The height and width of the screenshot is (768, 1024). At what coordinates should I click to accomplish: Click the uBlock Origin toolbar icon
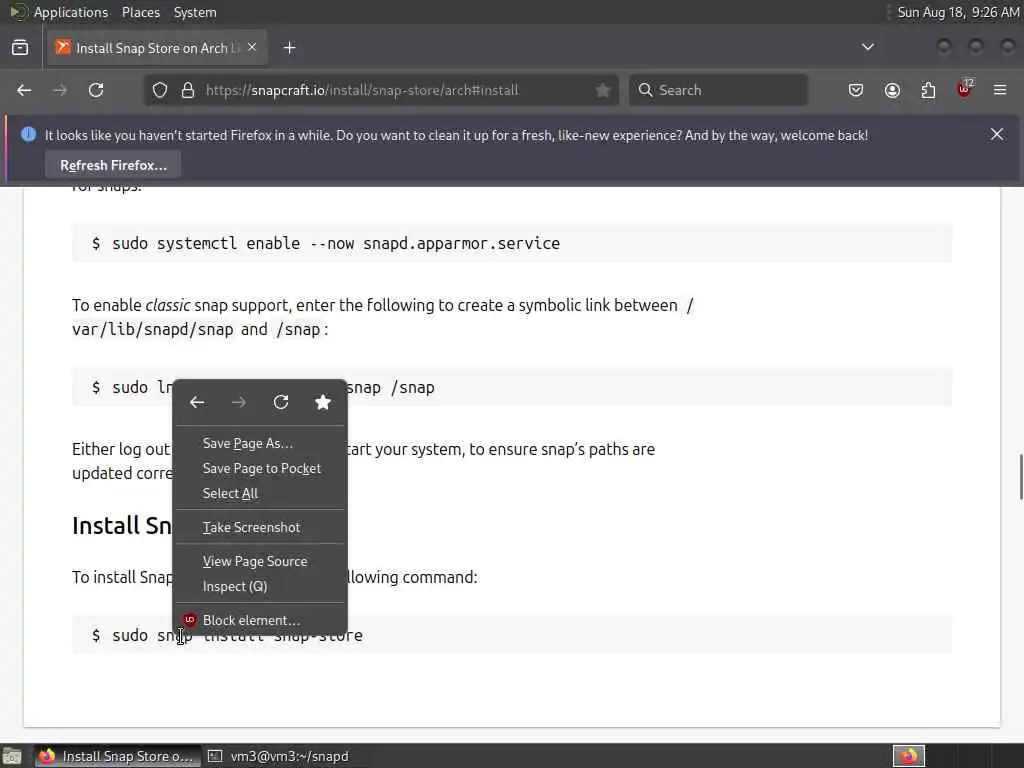pyautogui.click(x=965, y=89)
